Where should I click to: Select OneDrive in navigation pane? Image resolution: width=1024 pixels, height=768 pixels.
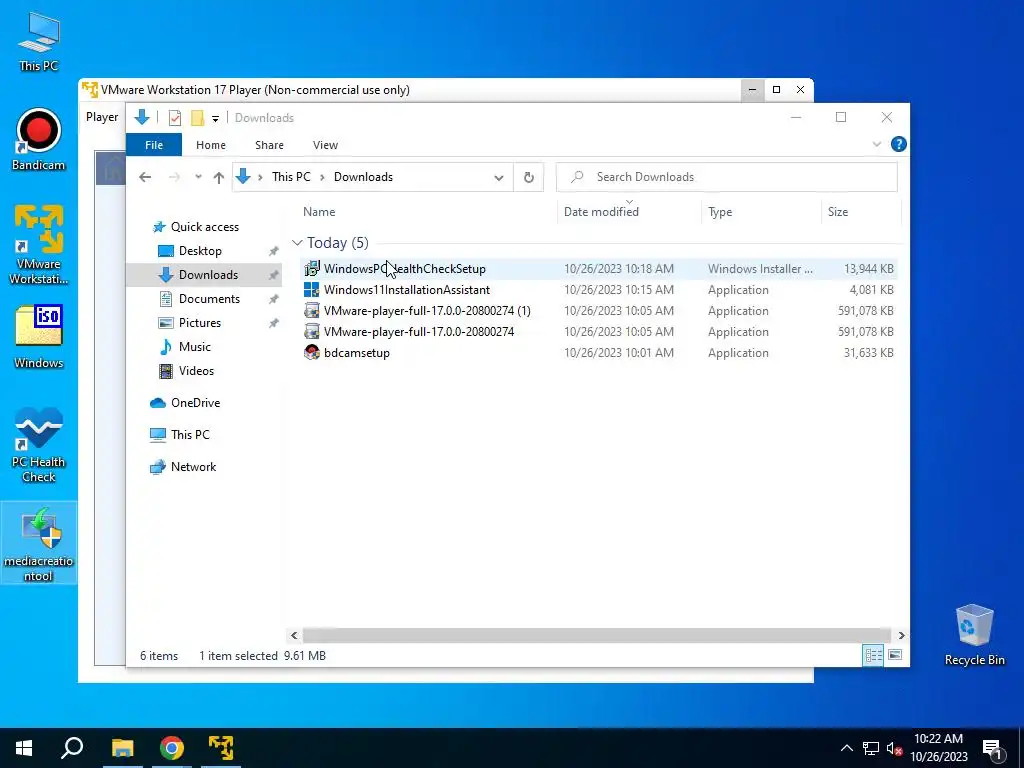[x=195, y=403]
